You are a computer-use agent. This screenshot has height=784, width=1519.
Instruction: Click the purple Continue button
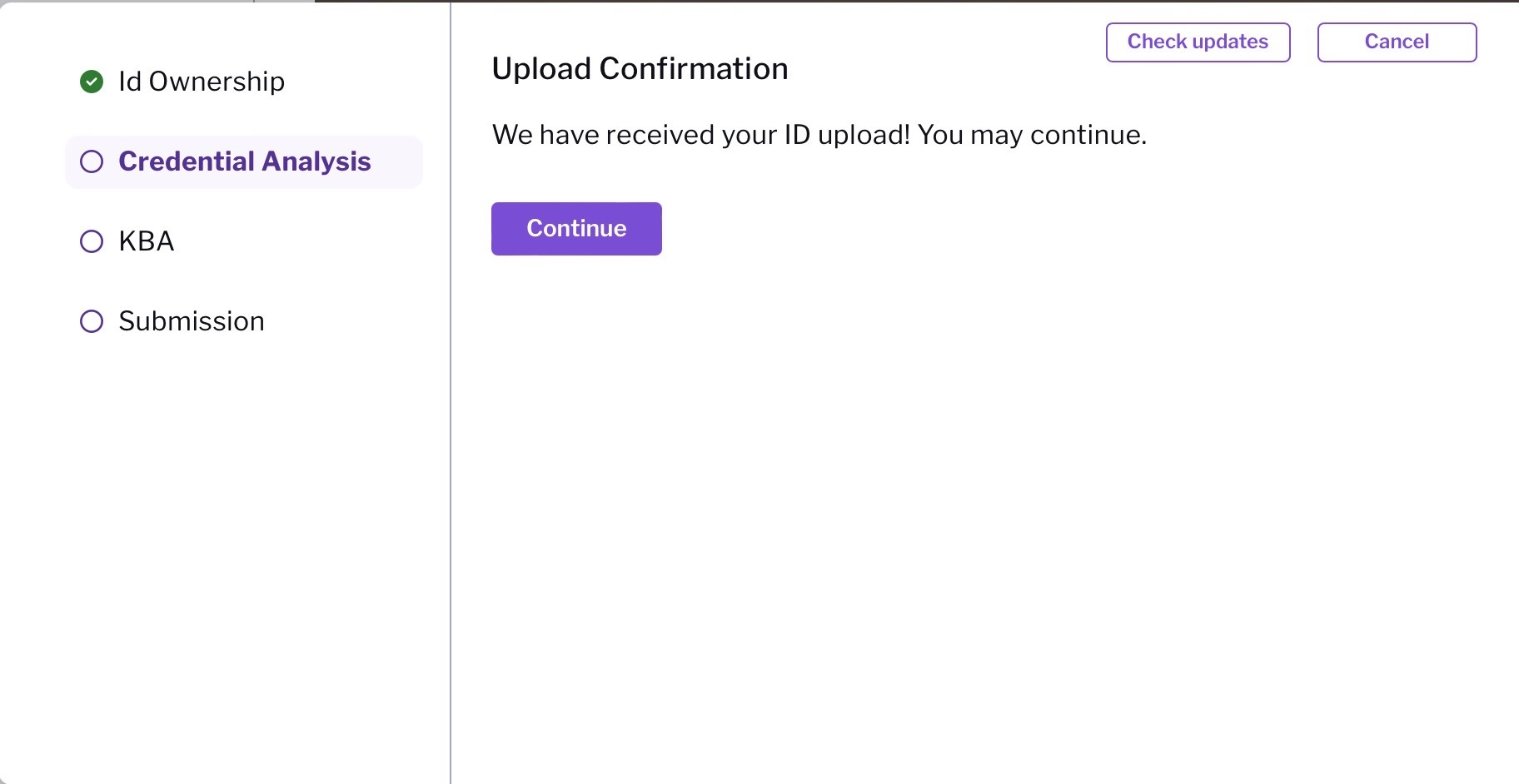tap(576, 229)
